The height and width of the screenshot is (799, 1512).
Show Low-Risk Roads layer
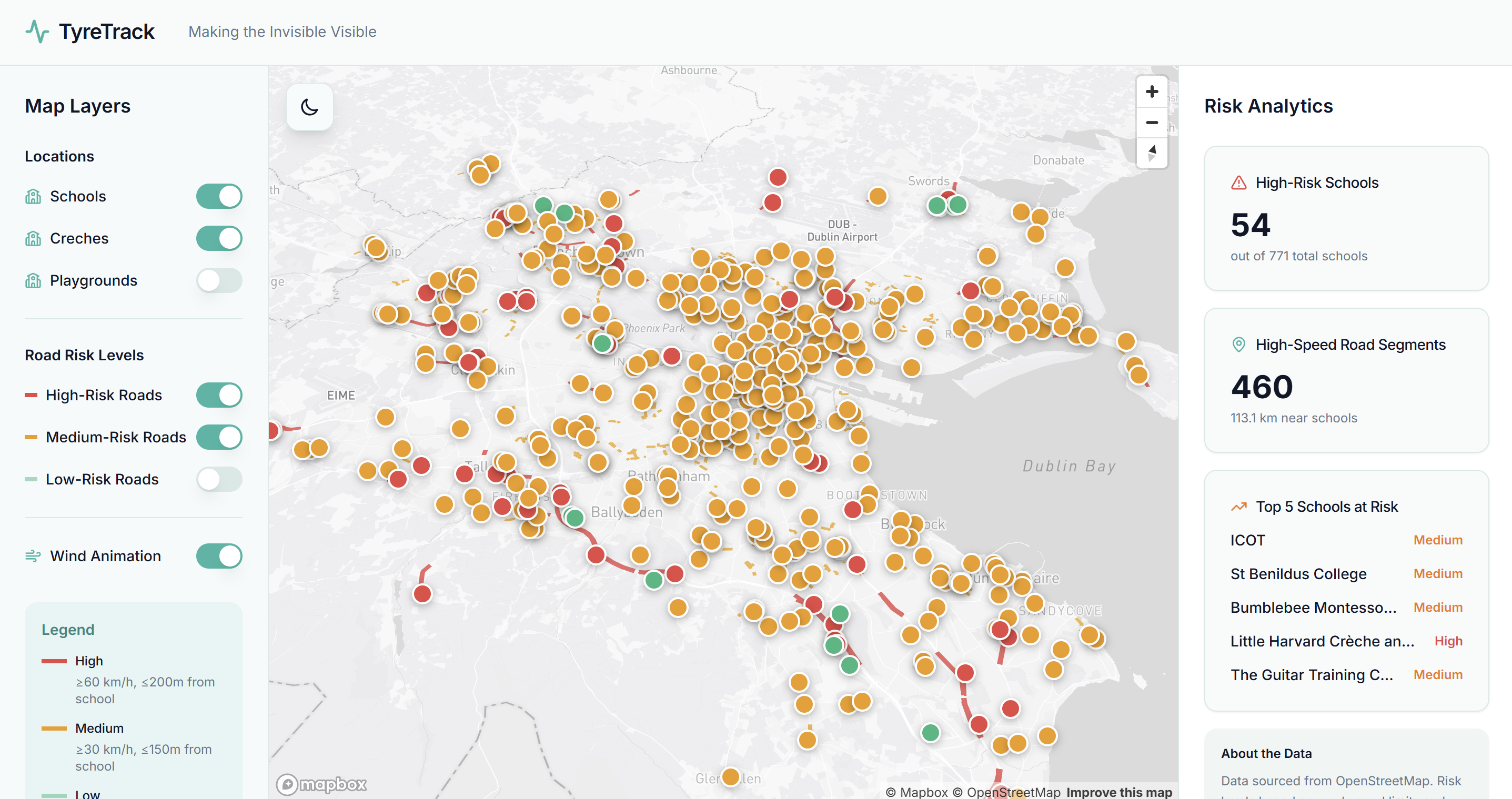tap(219, 479)
